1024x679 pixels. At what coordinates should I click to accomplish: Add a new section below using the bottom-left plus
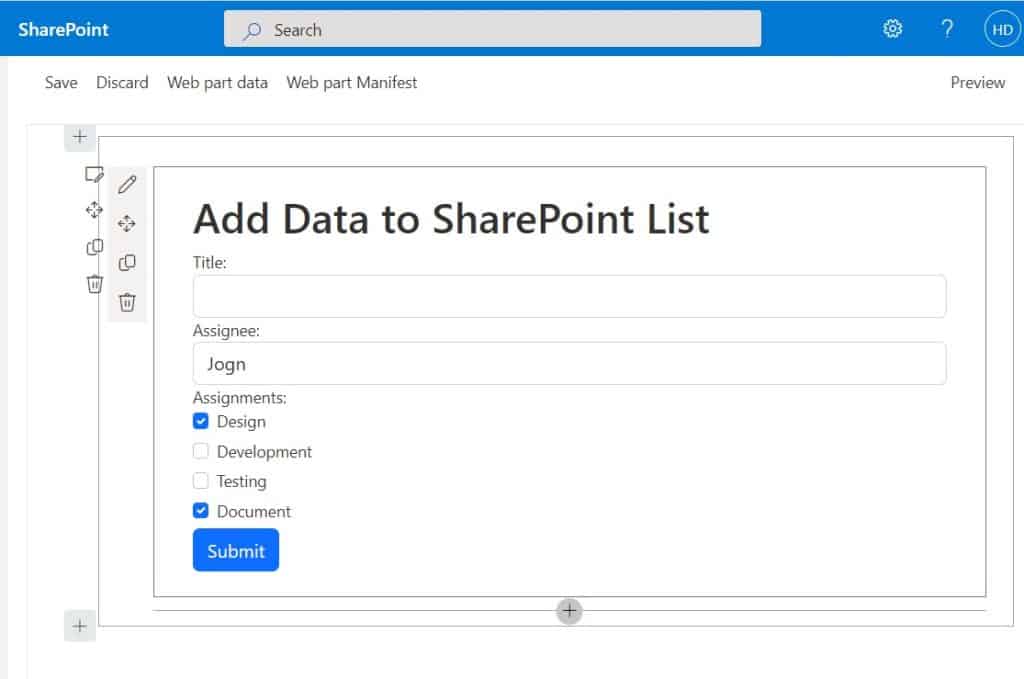80,626
